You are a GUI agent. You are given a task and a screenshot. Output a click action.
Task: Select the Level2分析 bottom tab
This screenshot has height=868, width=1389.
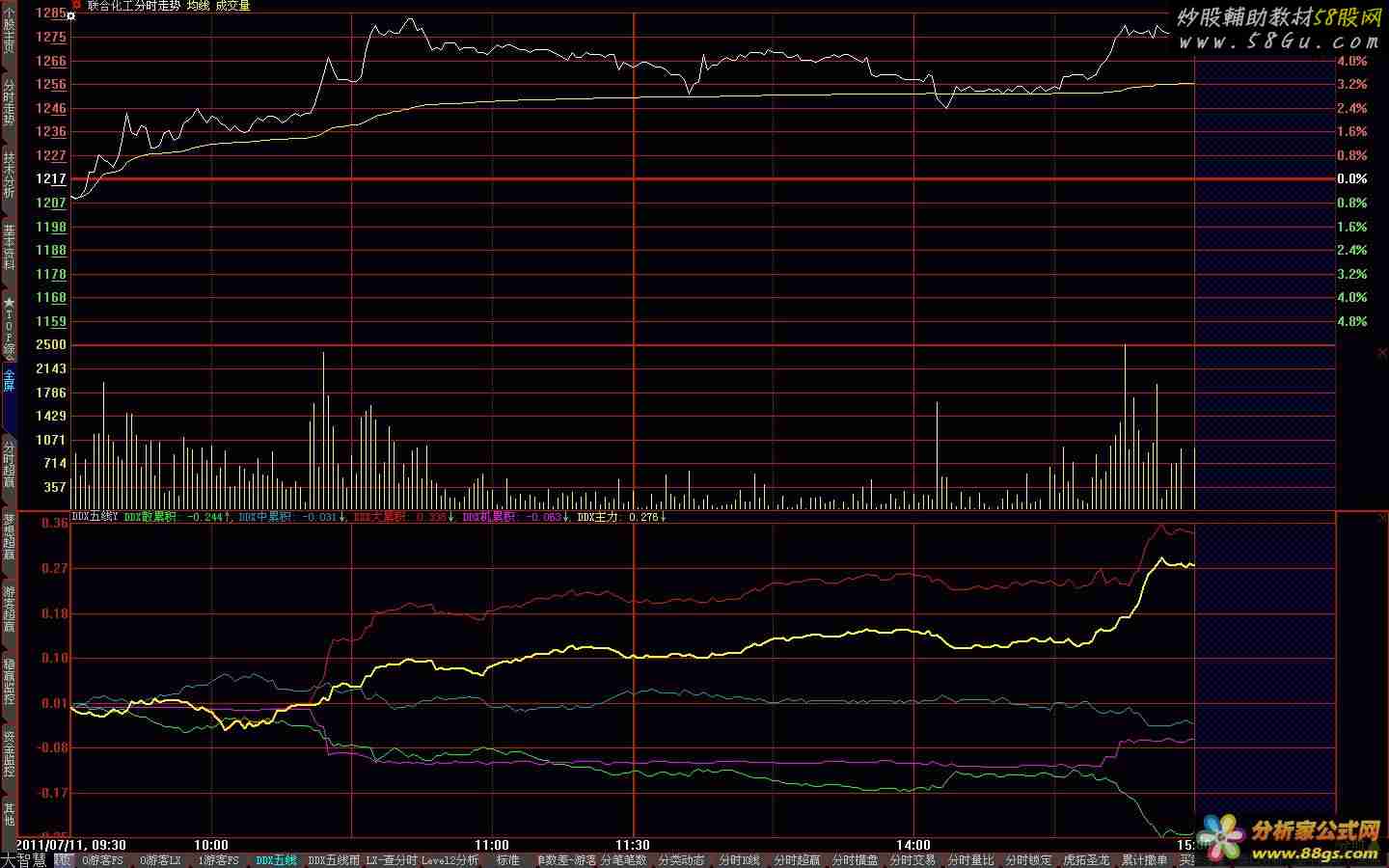[449, 860]
